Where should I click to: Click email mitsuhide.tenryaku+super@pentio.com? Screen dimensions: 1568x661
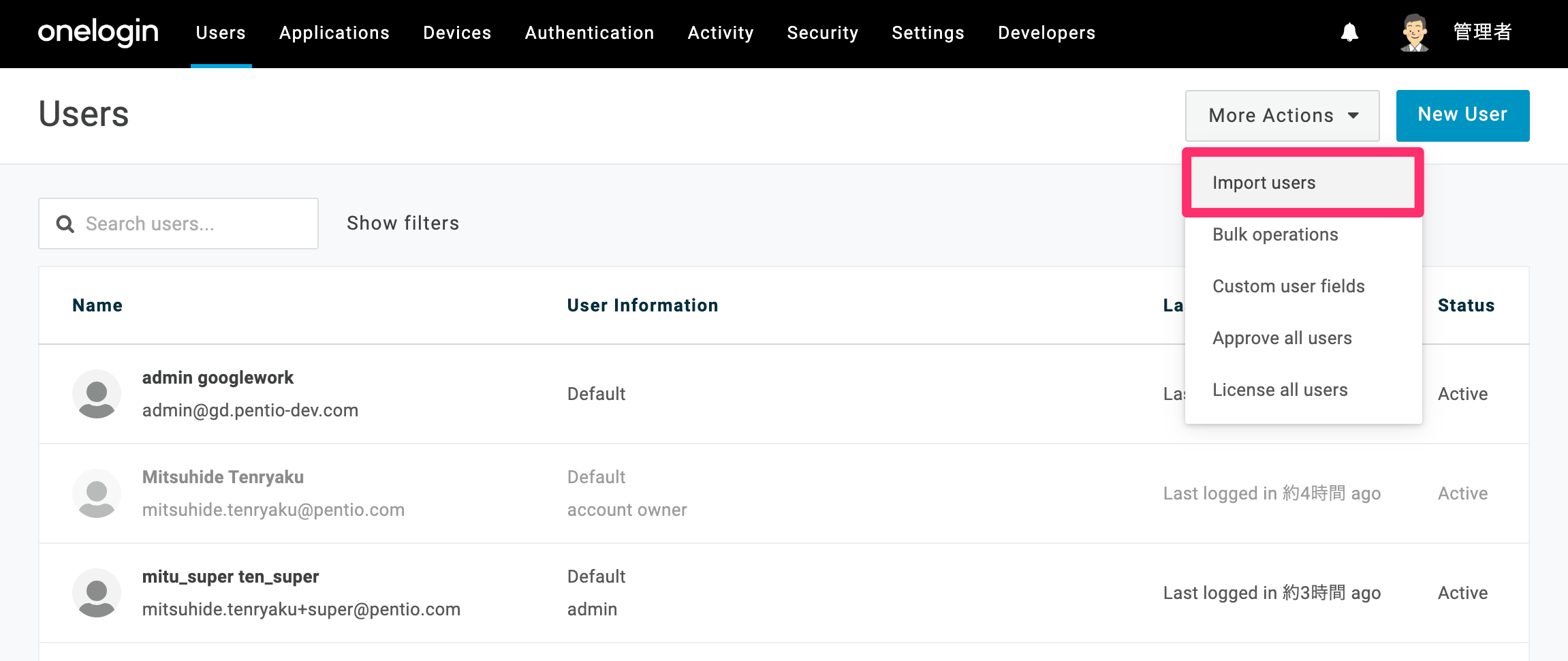pos(301,609)
